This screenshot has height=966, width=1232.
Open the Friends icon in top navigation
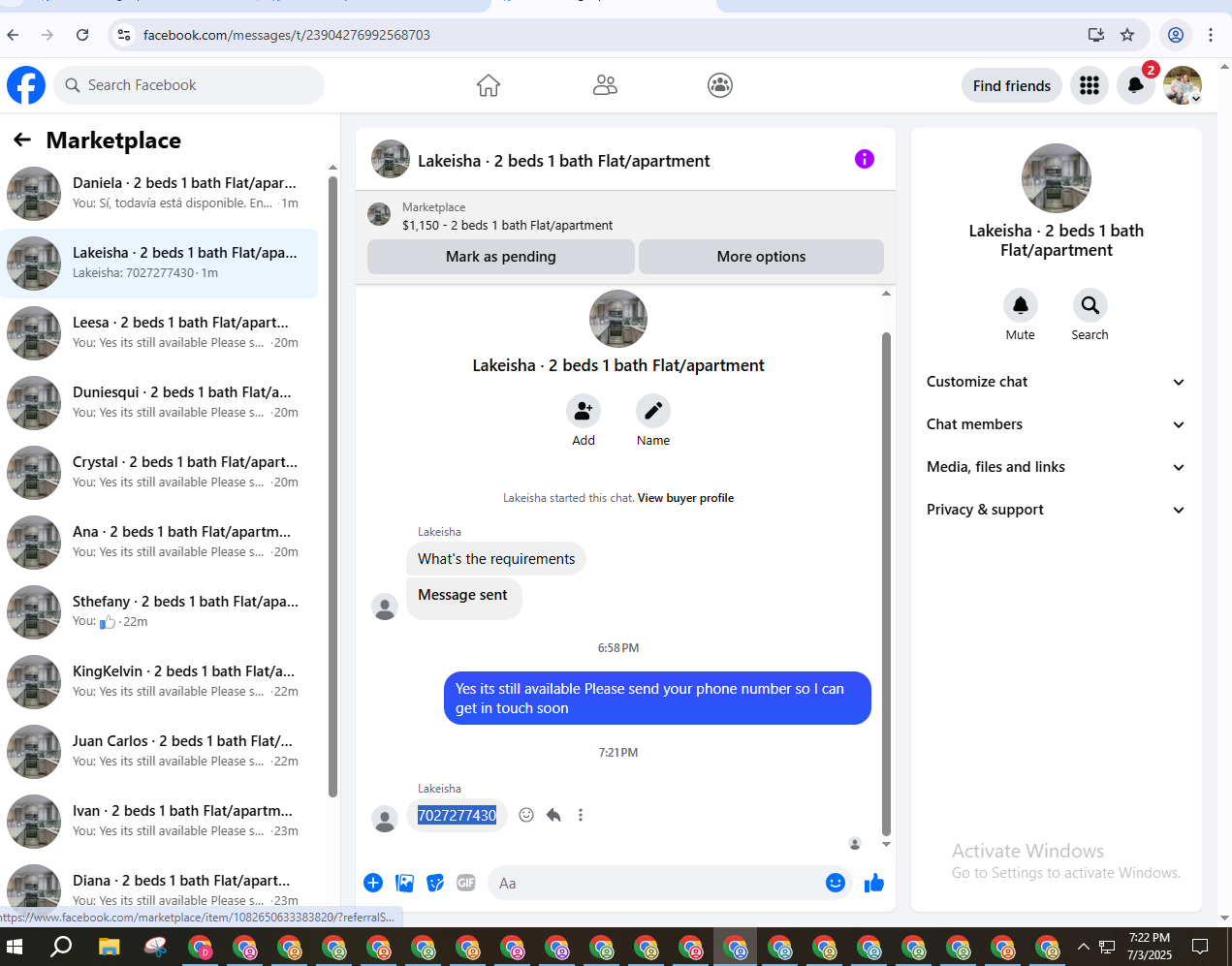point(605,85)
